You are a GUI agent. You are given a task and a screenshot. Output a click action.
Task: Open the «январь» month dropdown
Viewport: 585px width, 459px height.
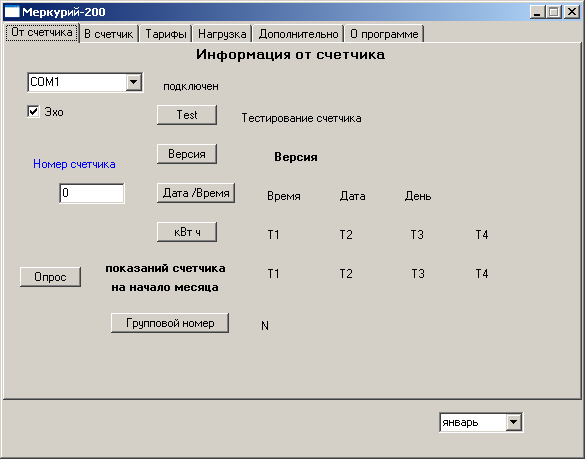point(513,422)
